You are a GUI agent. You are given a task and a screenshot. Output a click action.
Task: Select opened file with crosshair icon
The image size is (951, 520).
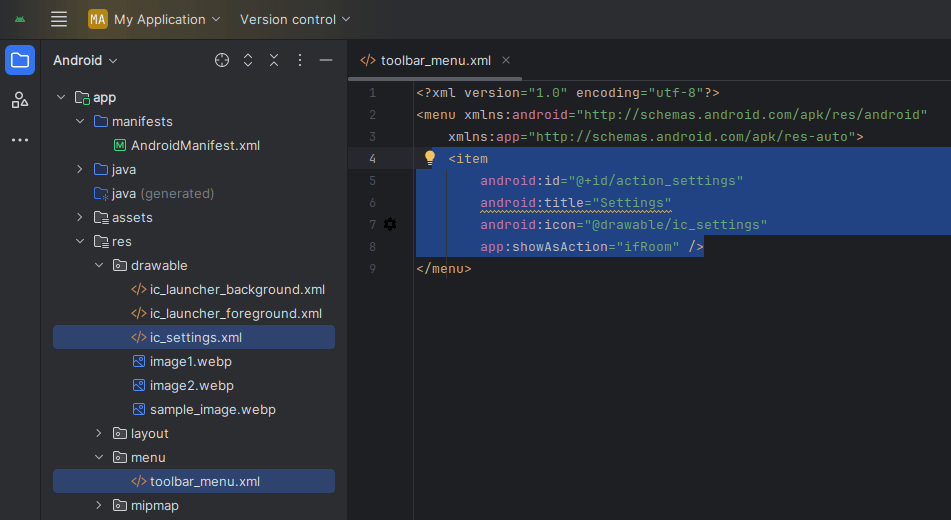[222, 60]
